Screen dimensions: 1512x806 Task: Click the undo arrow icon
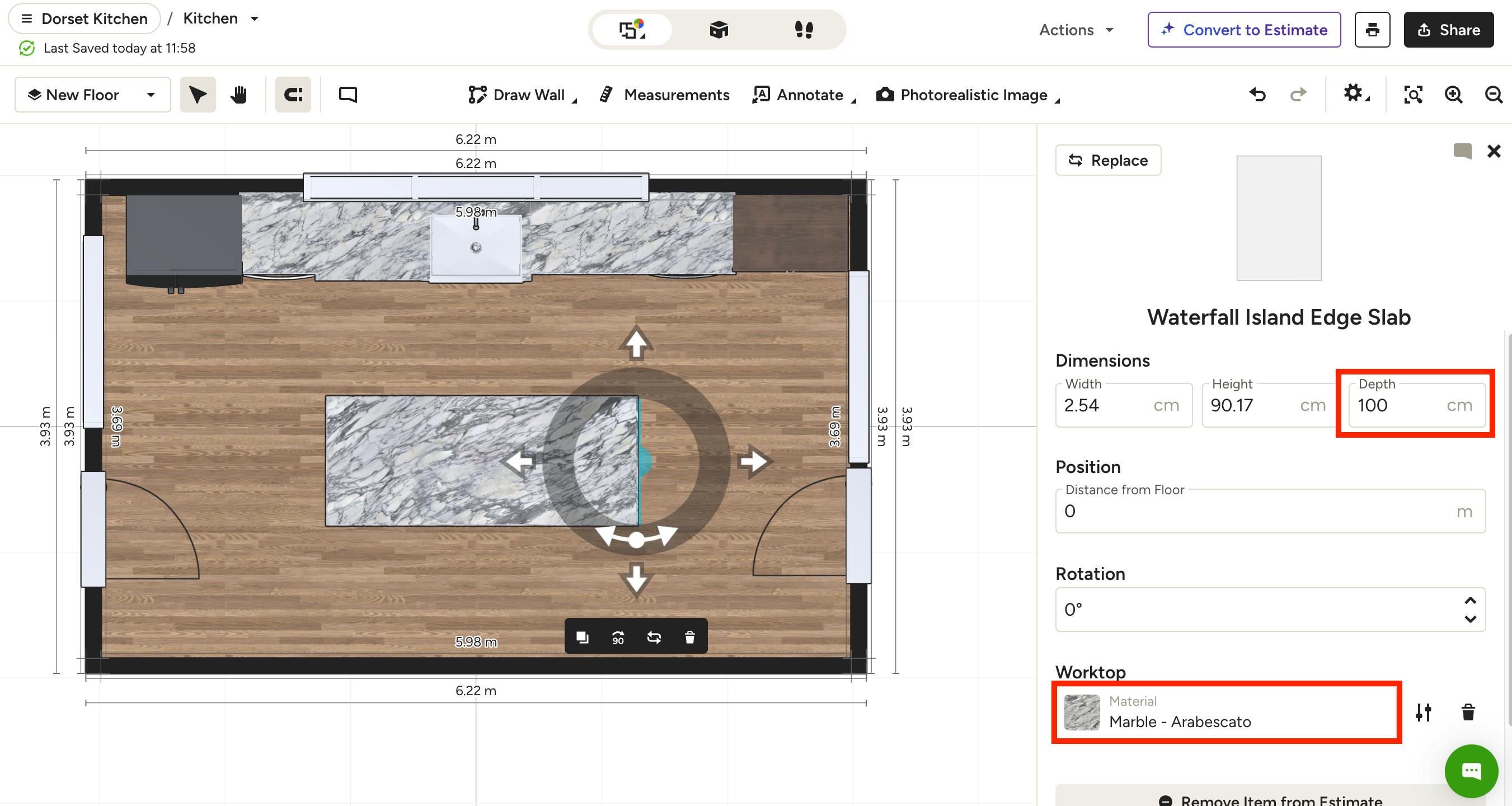point(1257,95)
